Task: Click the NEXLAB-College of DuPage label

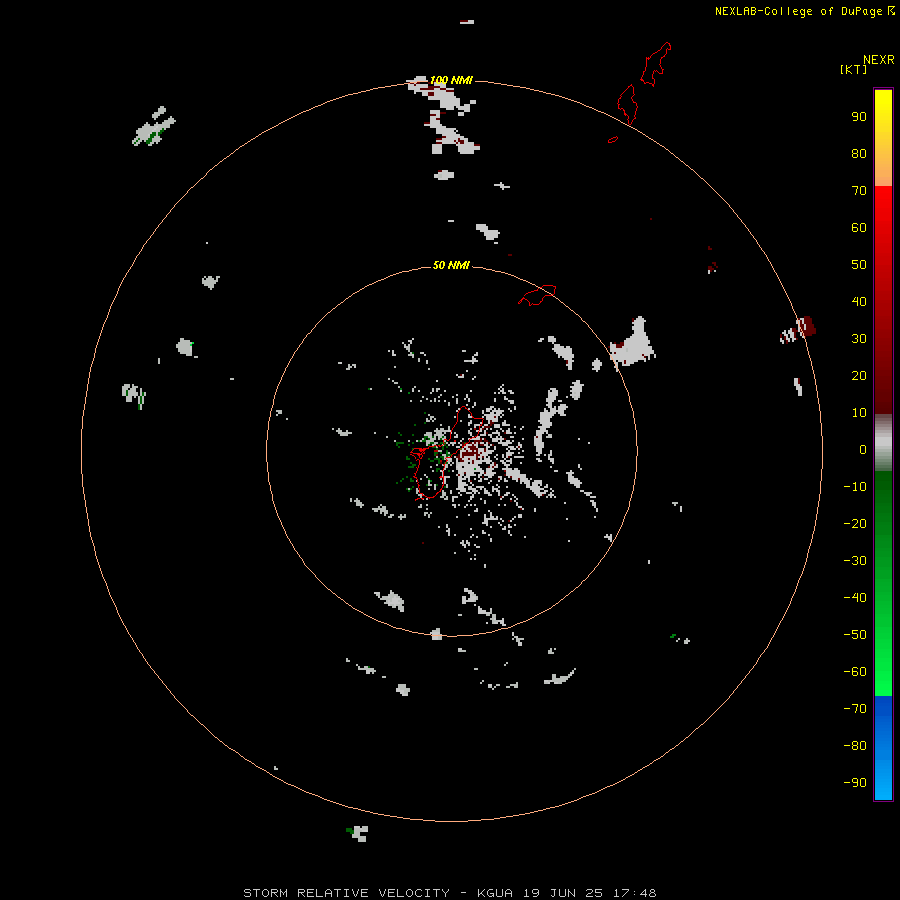Action: click(798, 11)
